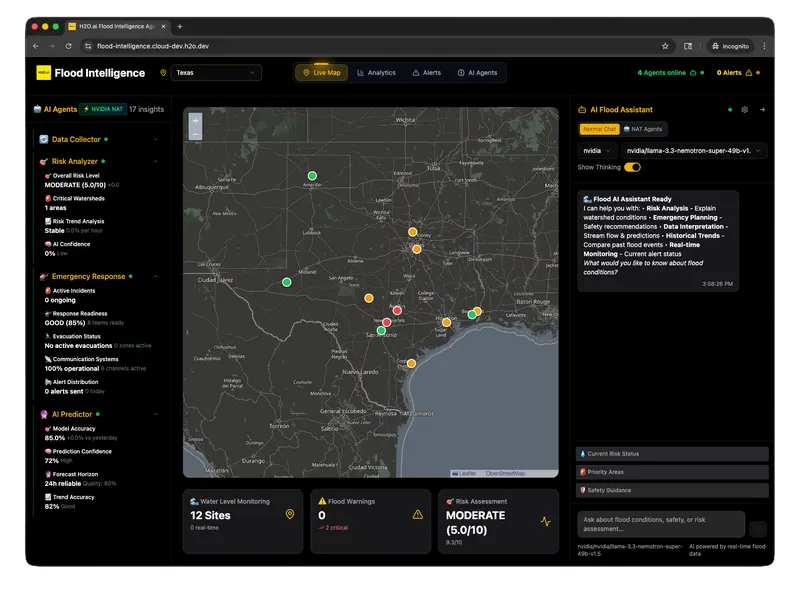
Task: Click the Safety Guidance suggestion
Action: 672,490
